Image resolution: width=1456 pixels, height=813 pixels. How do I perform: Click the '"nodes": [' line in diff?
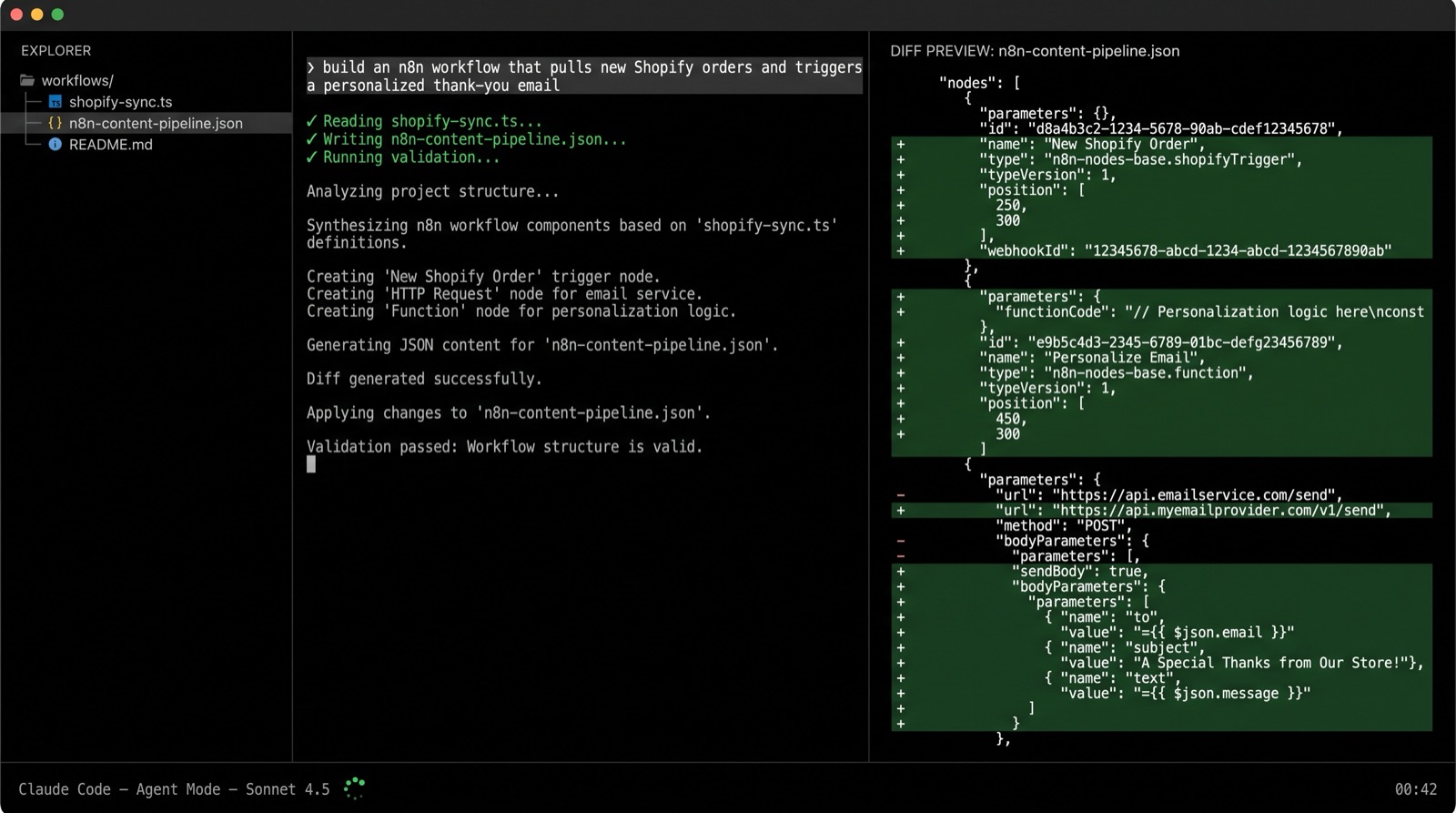[979, 83]
